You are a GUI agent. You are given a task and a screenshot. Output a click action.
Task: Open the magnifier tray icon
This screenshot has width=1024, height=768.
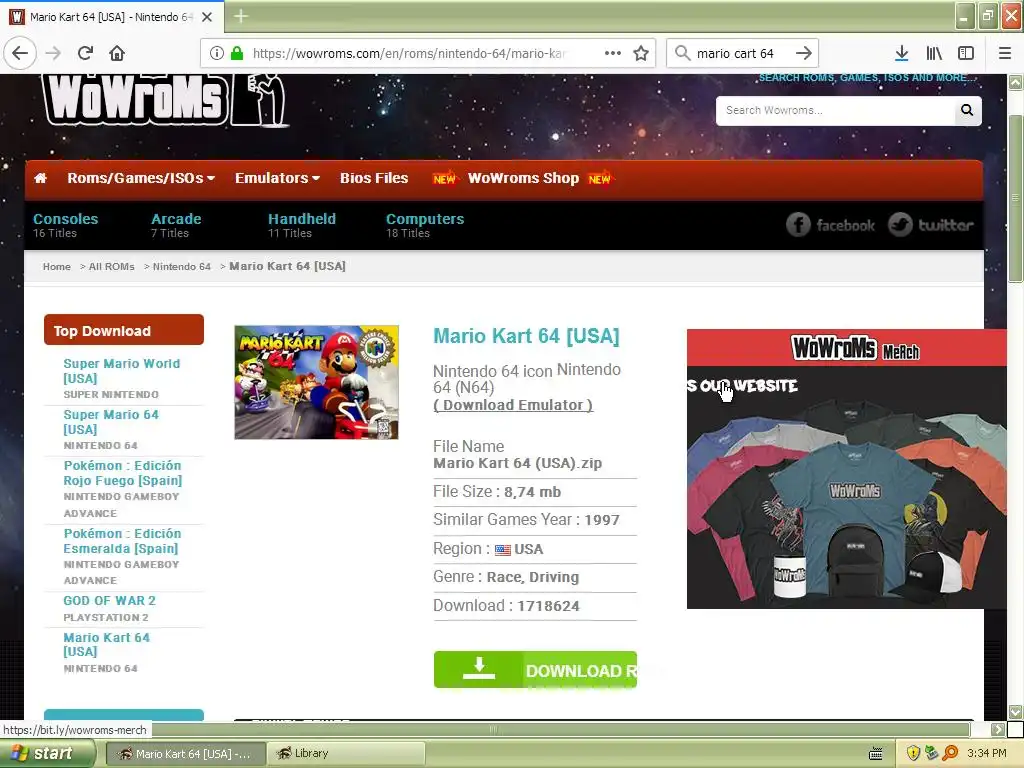click(950, 753)
